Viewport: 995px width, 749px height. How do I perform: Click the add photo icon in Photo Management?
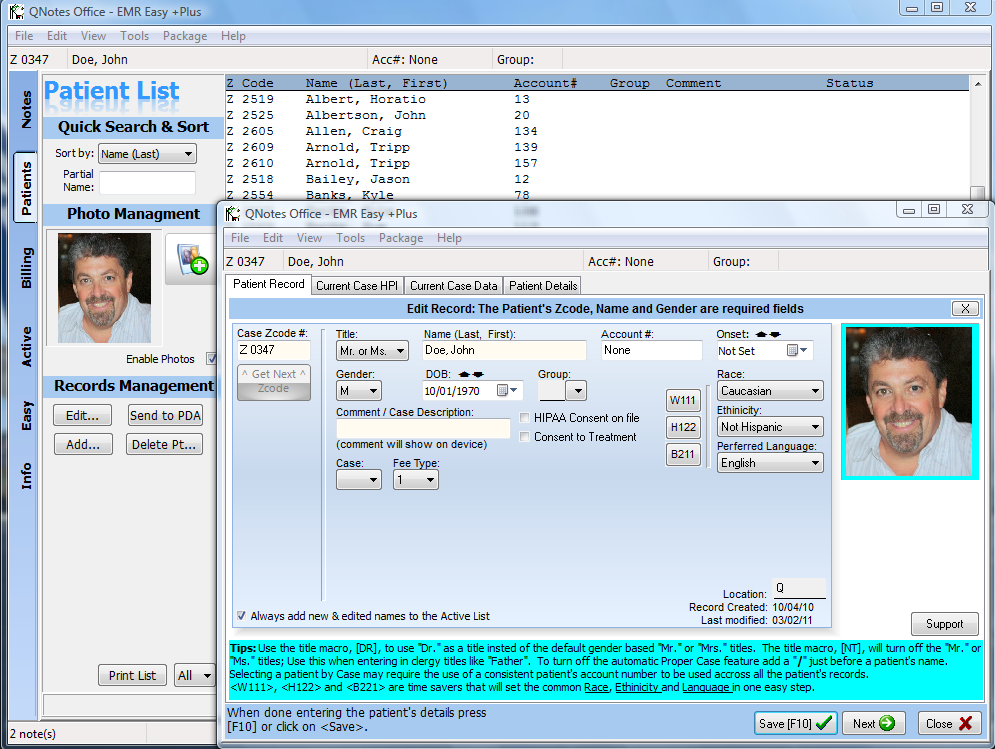192,259
